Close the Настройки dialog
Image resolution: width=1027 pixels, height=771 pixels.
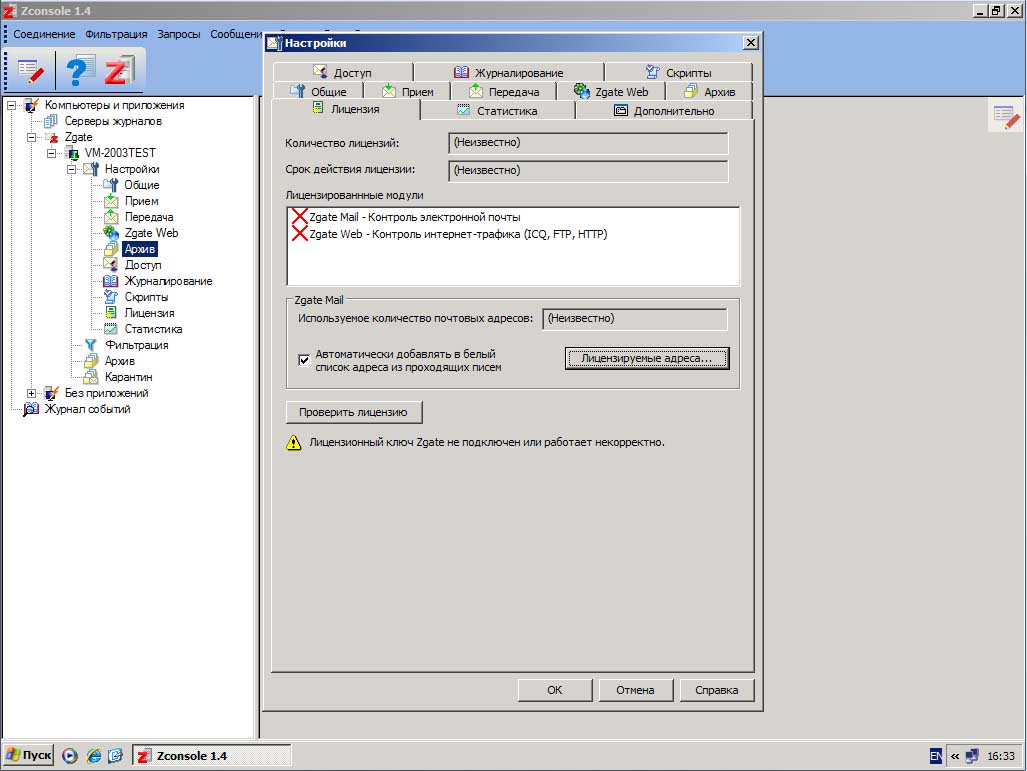[751, 43]
